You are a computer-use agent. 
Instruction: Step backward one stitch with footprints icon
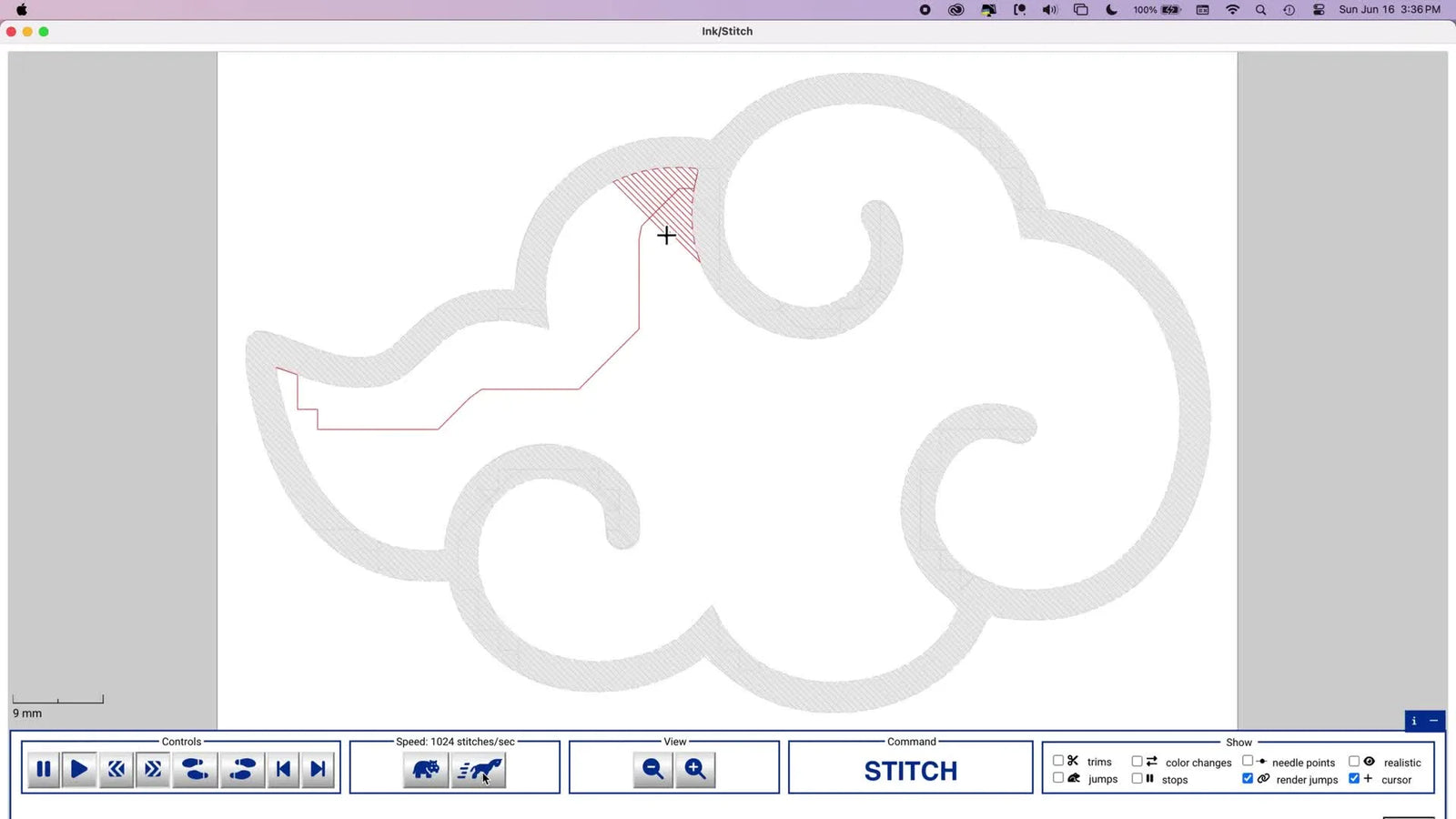(x=195, y=769)
